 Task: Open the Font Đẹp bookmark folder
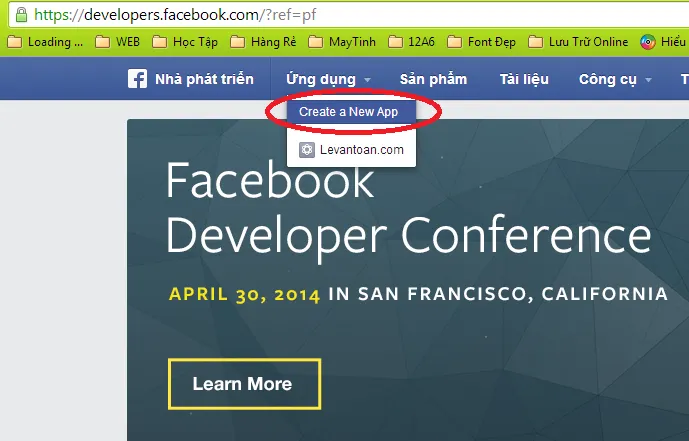point(481,42)
